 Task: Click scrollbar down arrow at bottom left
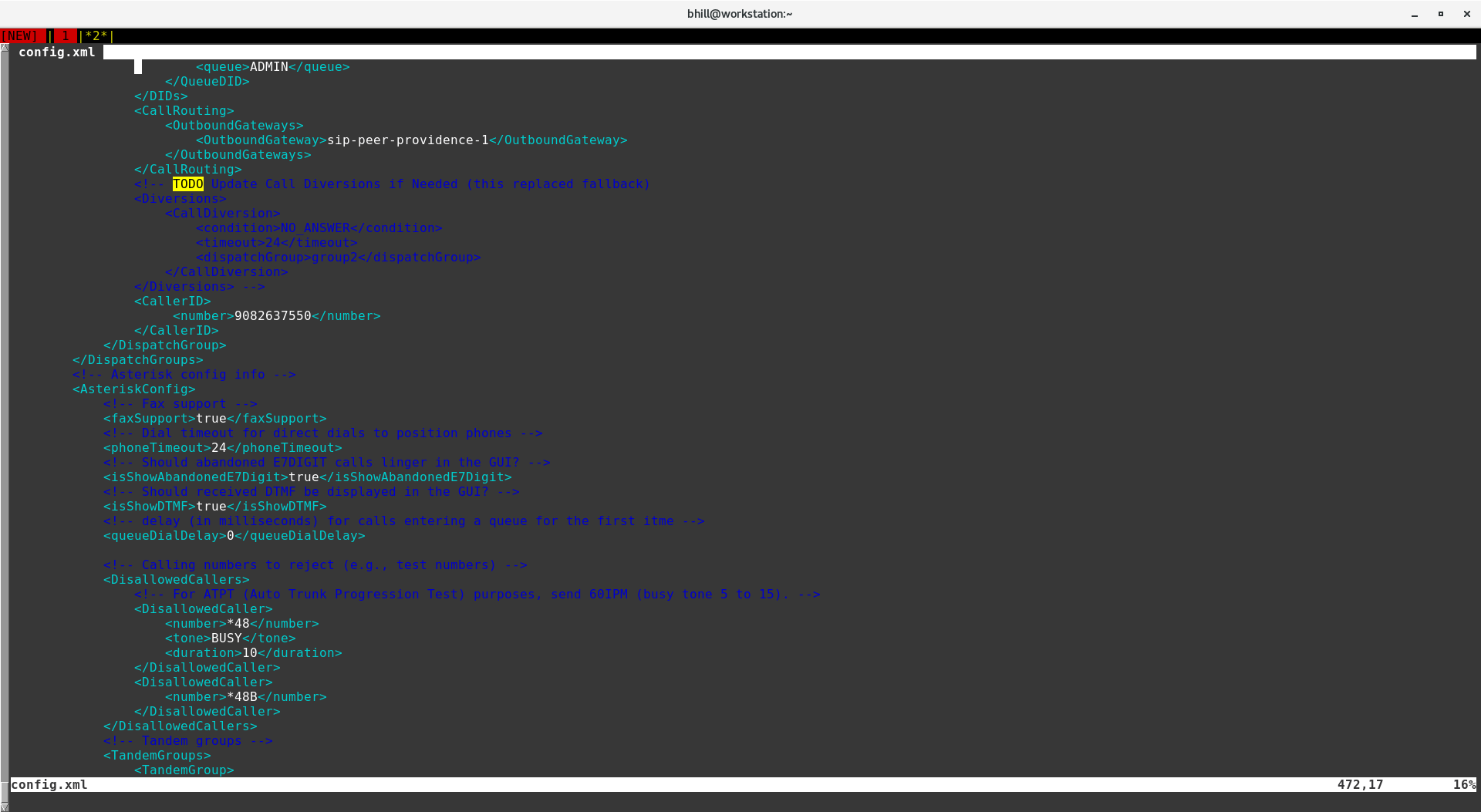(x=5, y=807)
